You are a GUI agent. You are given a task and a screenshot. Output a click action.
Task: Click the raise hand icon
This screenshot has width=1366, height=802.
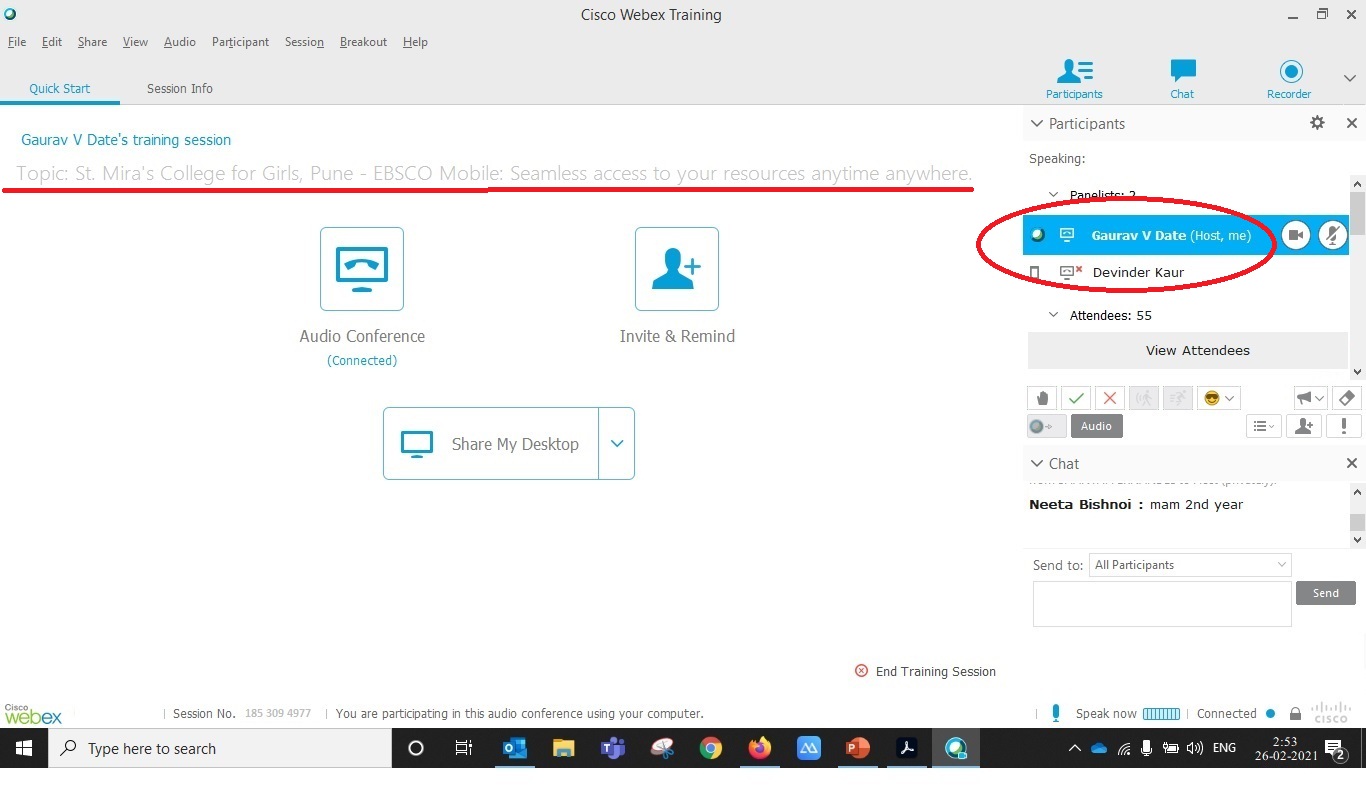coord(1042,398)
